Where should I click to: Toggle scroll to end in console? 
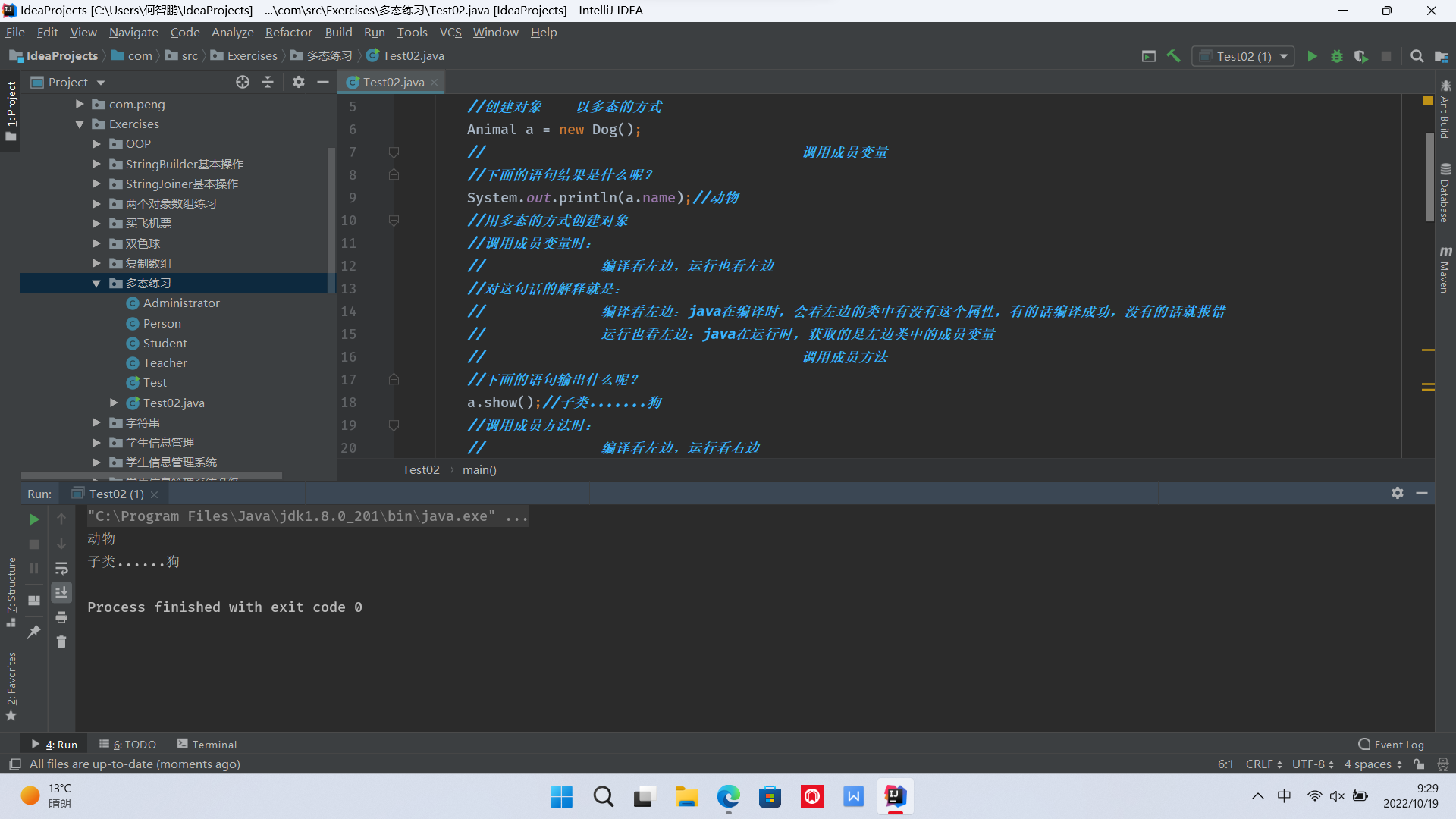(x=61, y=592)
